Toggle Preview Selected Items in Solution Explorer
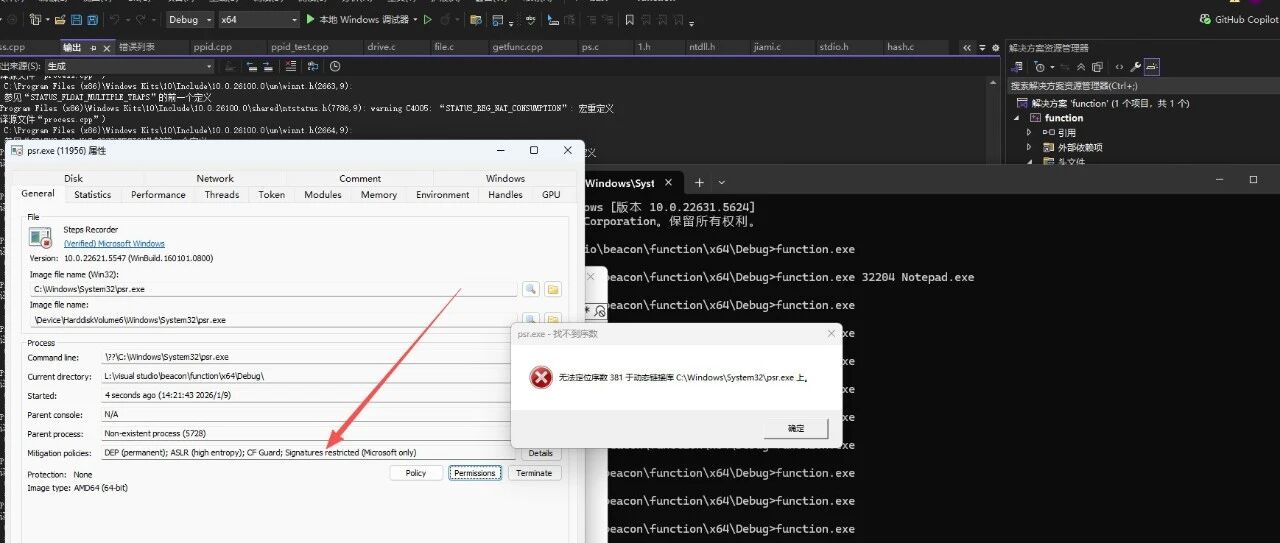The image size is (1280, 543). (x=1151, y=67)
